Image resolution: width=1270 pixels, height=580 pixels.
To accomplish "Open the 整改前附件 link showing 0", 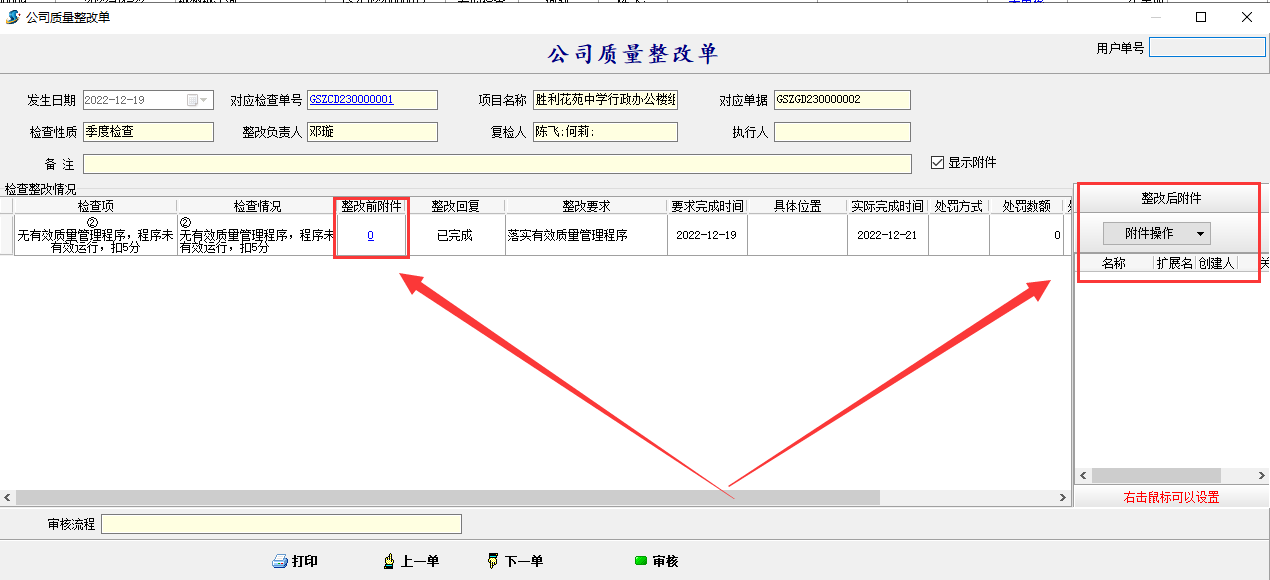I will pyautogui.click(x=370, y=236).
